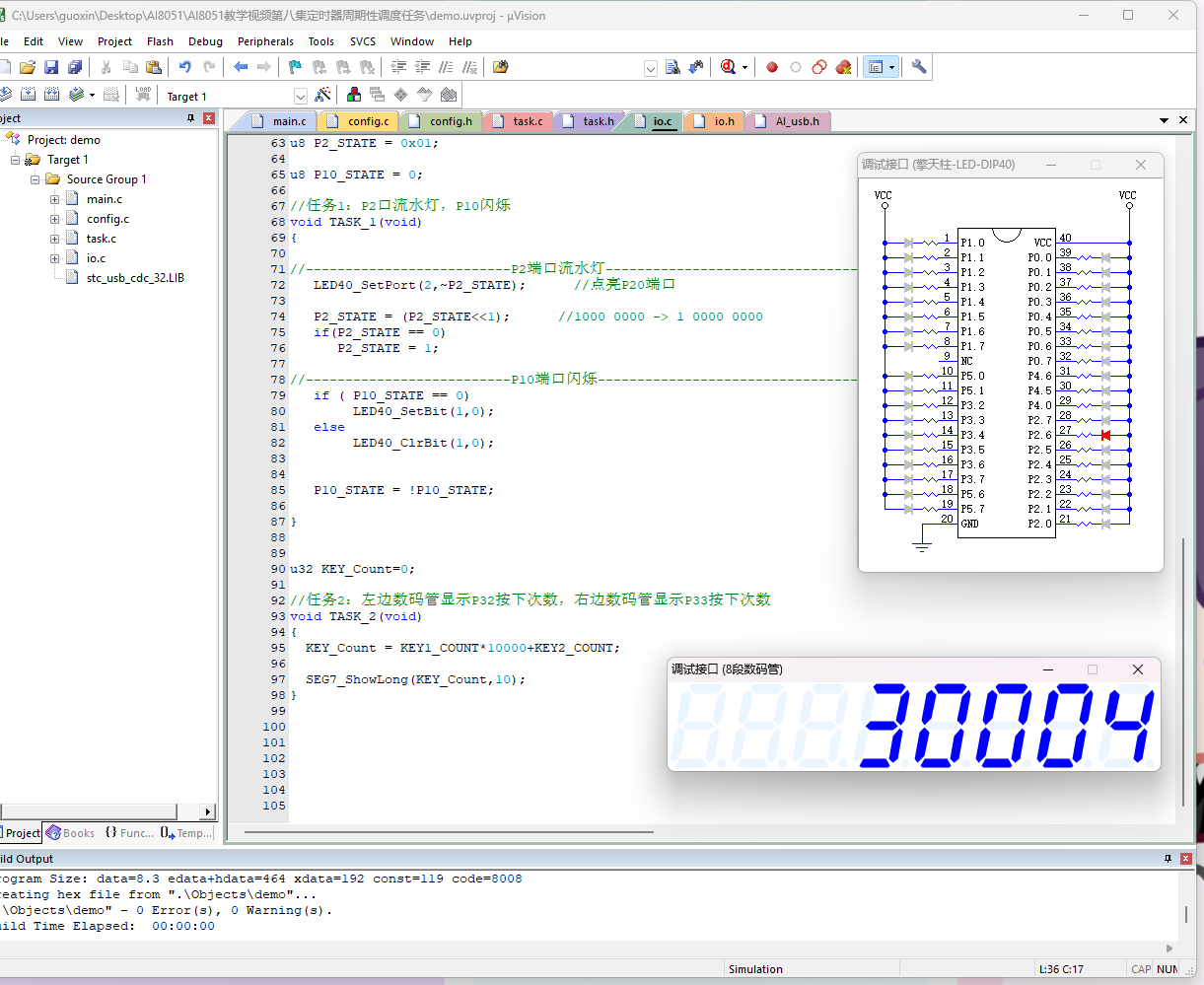Viewport: 1204px width, 985px height.
Task: Open the SVCS menu
Action: 363,41
